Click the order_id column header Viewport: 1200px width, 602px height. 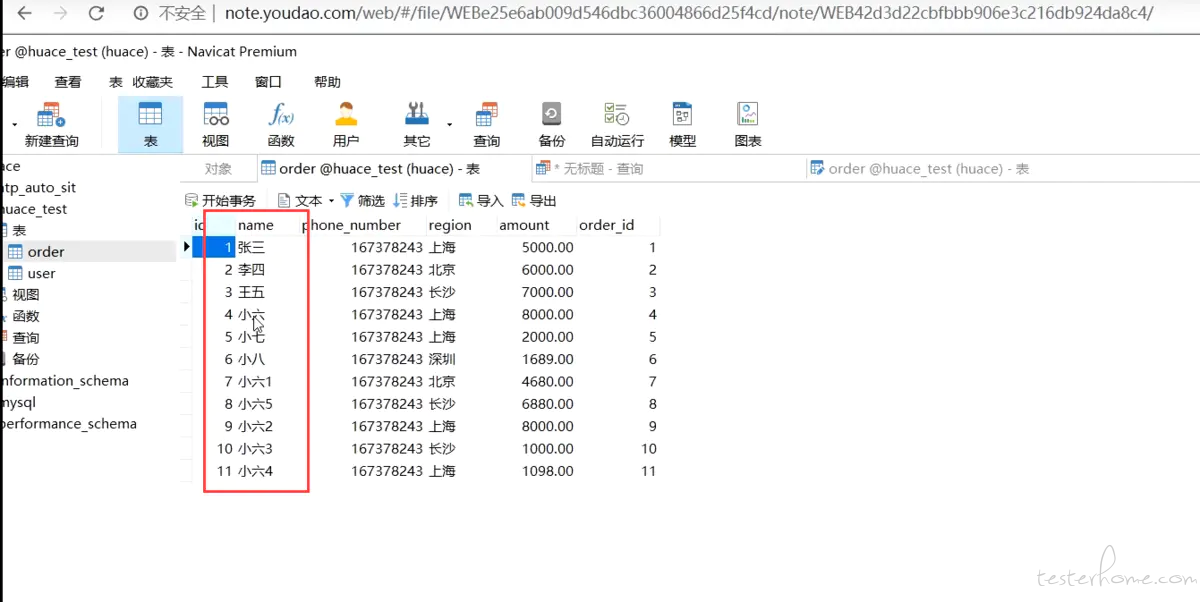point(606,225)
